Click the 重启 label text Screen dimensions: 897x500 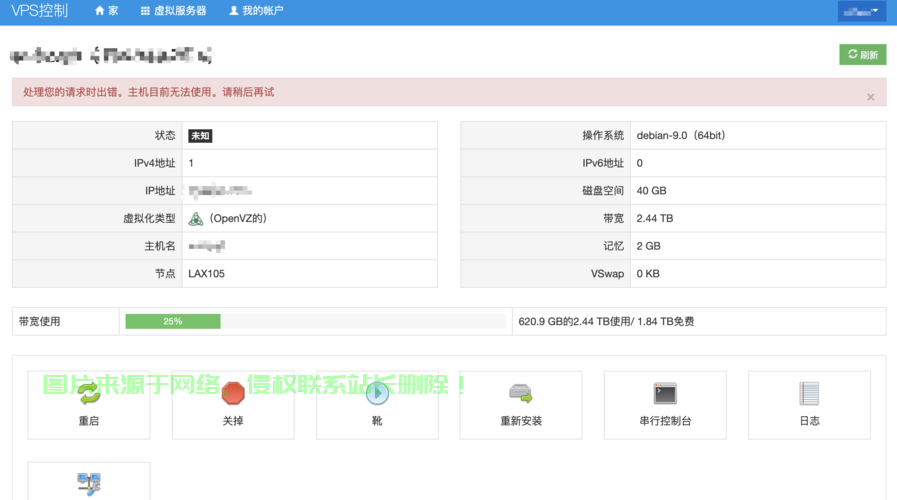click(x=89, y=421)
